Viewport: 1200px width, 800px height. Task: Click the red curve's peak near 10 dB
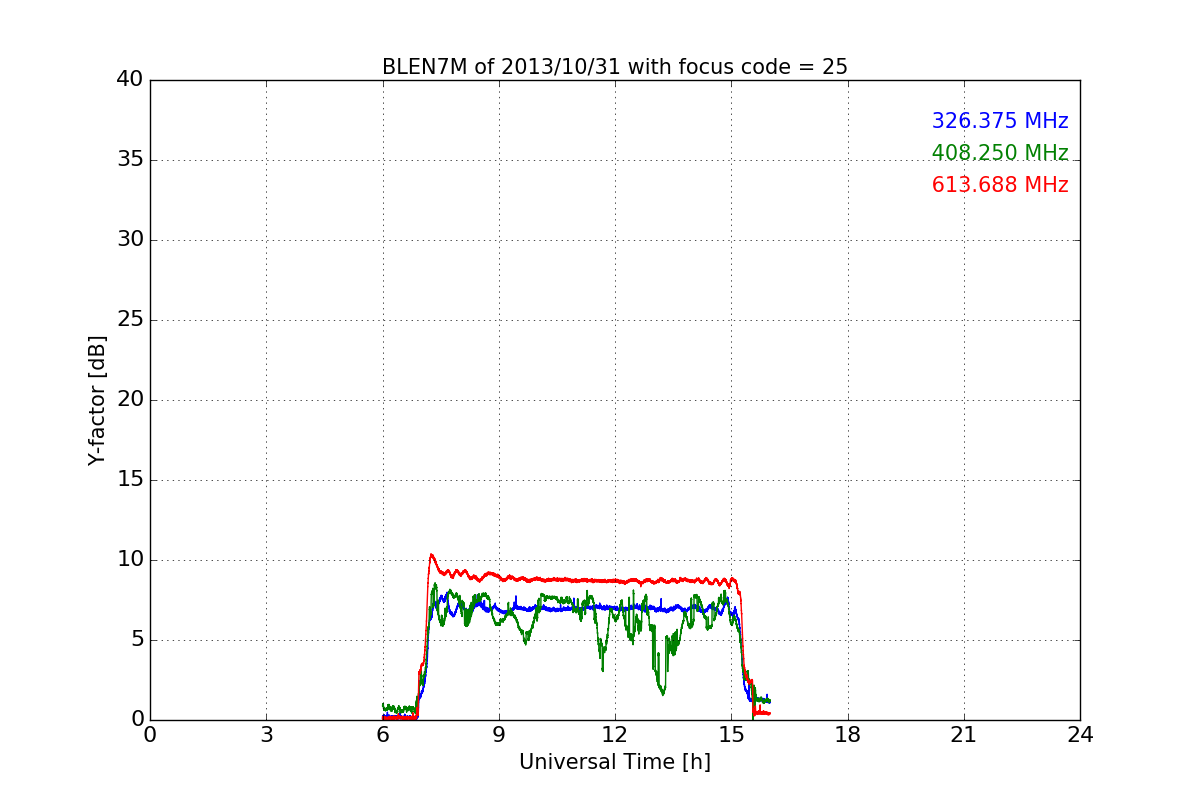click(x=431, y=555)
